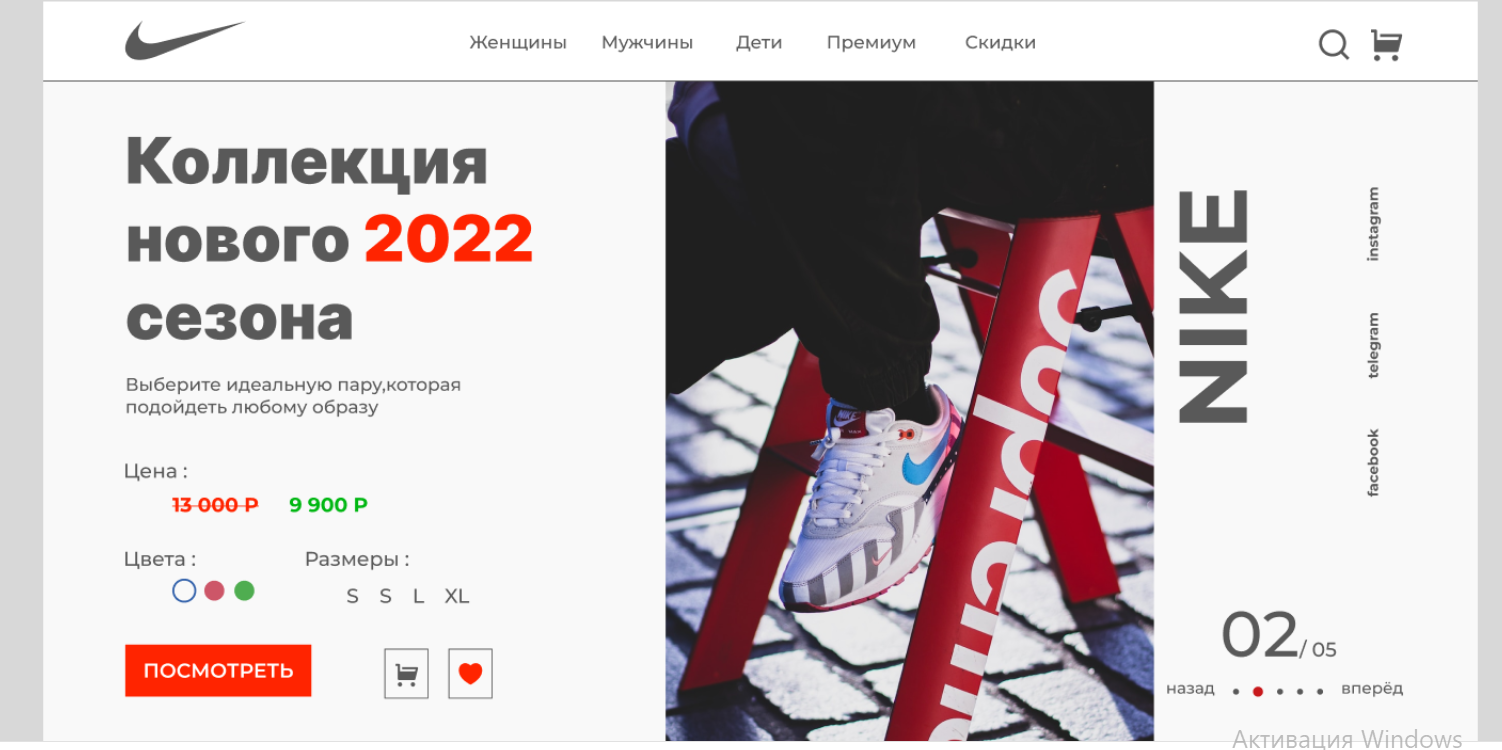Open the shopping cart in header
The width and height of the screenshot is (1502, 750).
[x=1386, y=45]
